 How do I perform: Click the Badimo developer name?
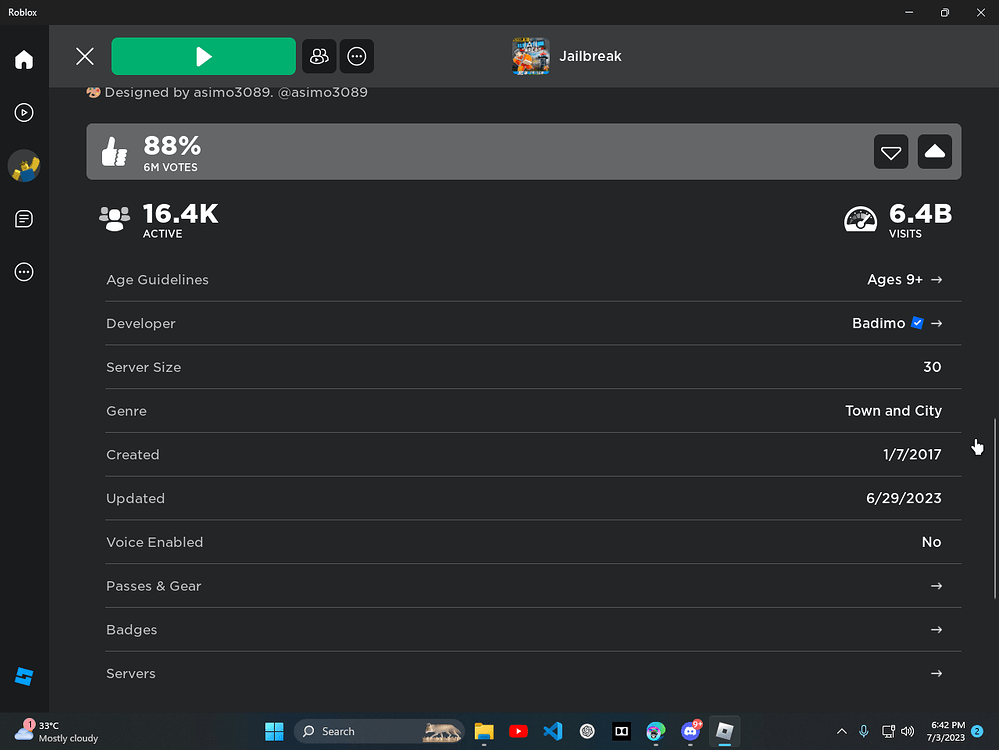click(x=879, y=324)
